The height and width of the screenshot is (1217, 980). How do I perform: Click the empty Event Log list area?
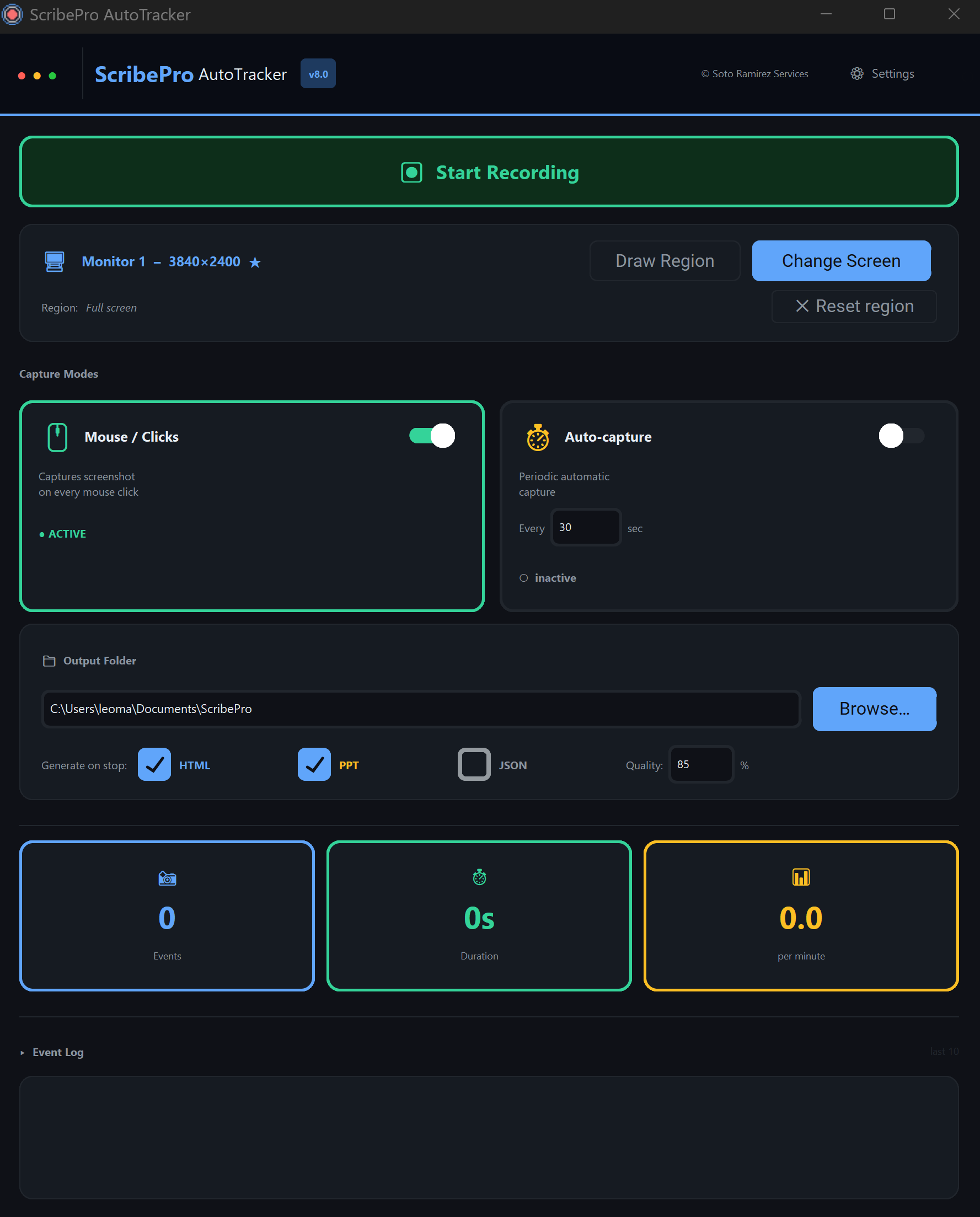coord(489,1138)
